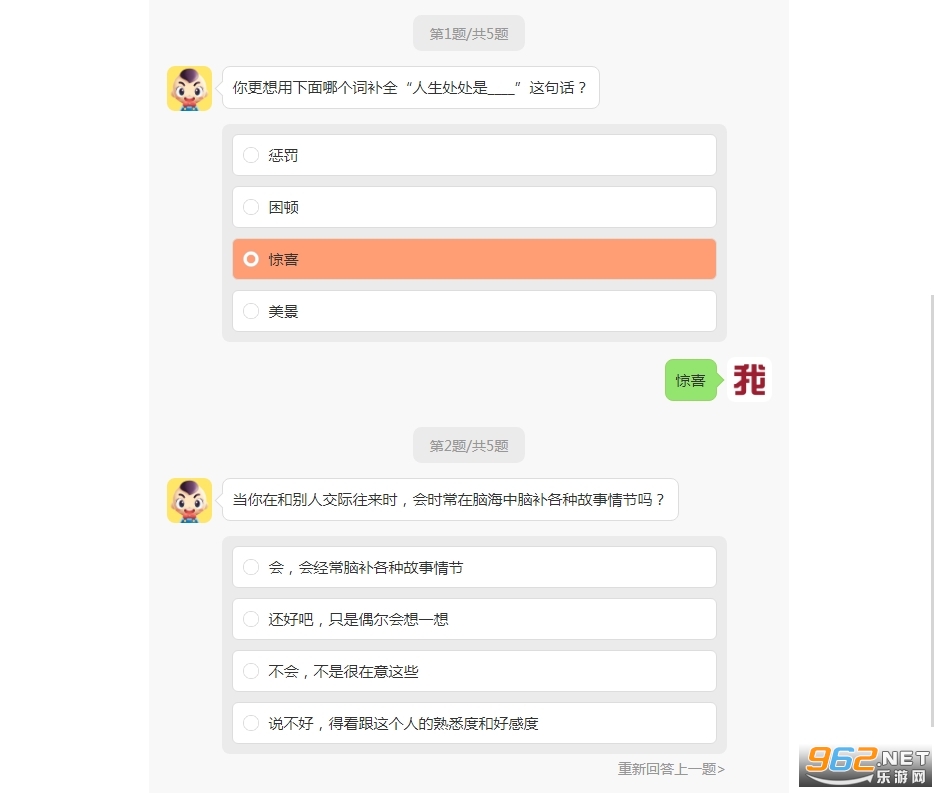Screen dimensions: 938x793
Task: Select the 困顿 radio option
Action: (474, 207)
